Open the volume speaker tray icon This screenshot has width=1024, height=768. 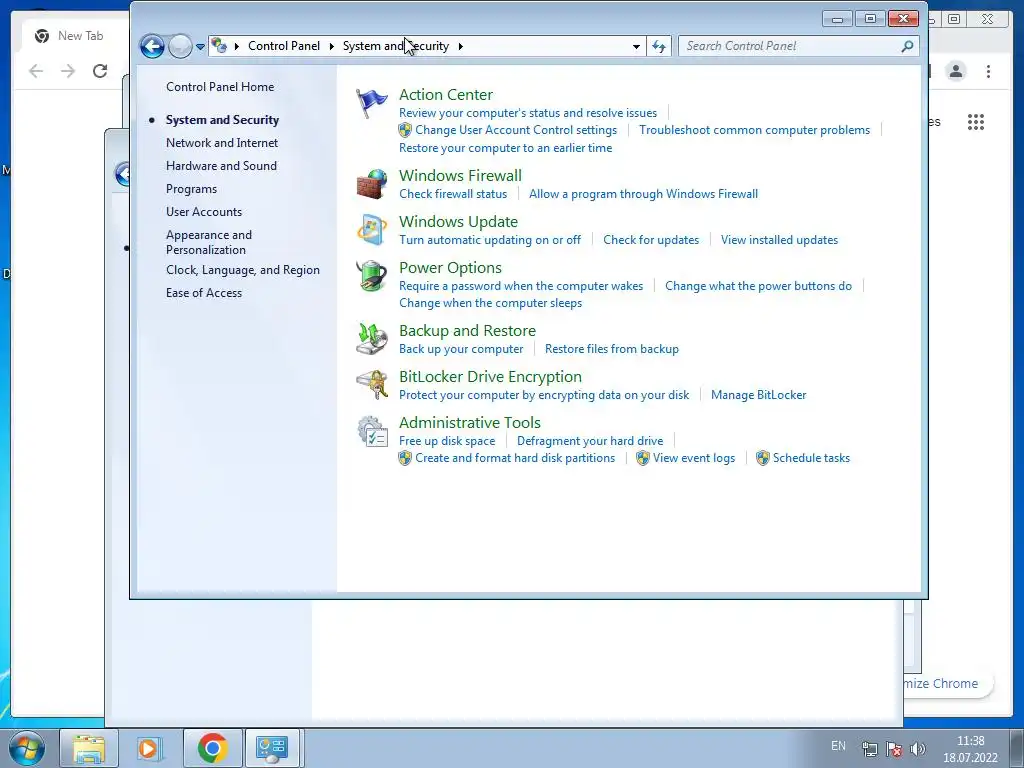coord(918,749)
